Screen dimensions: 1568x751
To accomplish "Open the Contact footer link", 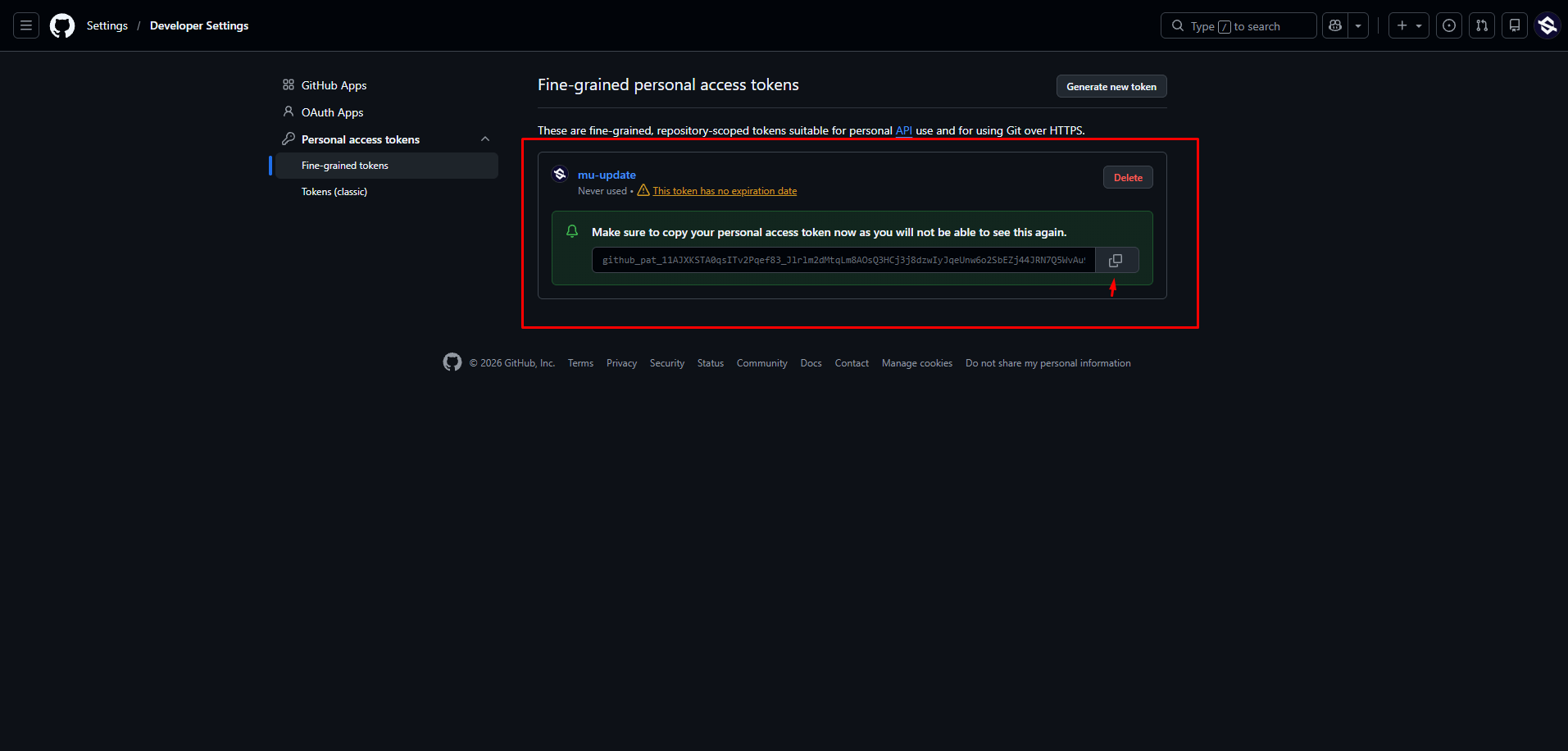I will click(852, 363).
